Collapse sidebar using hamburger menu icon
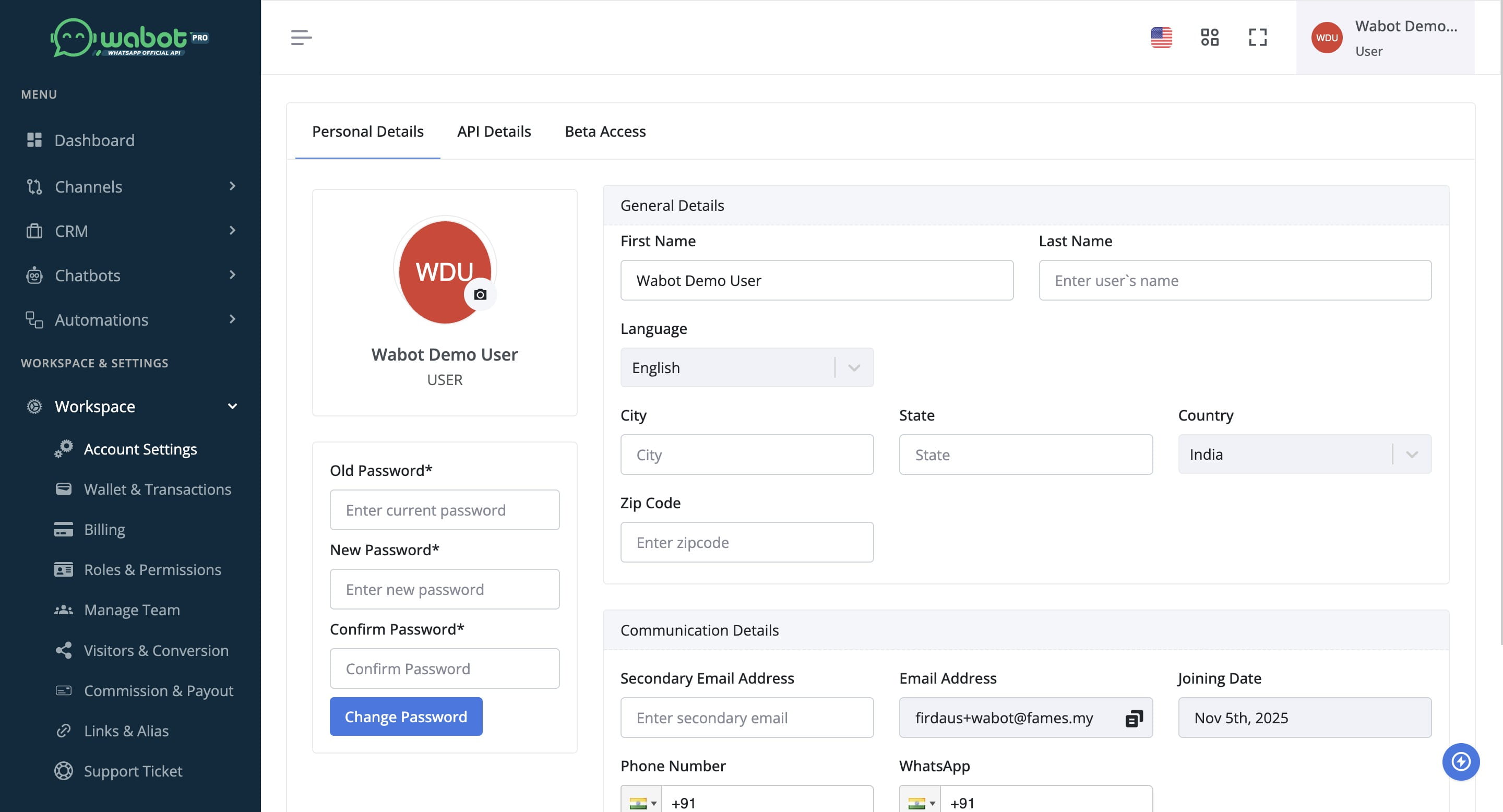 tap(301, 38)
